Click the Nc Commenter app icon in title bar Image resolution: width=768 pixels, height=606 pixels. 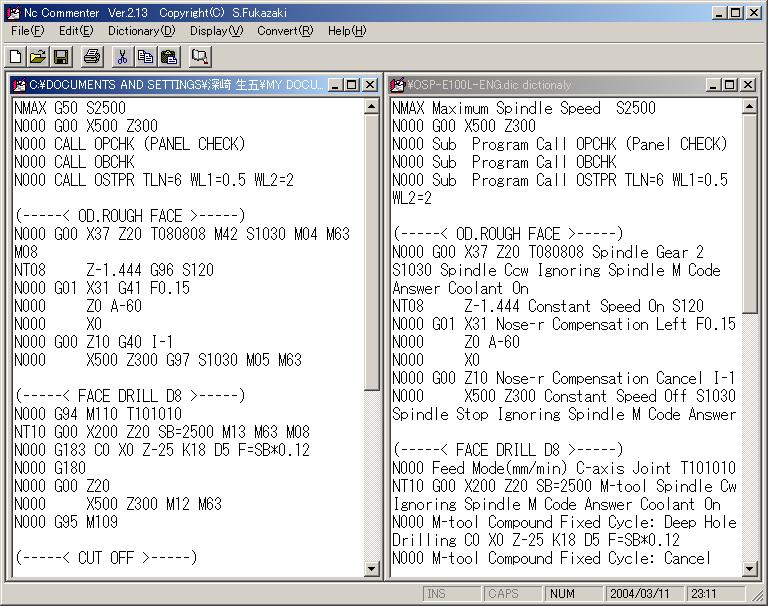(x=14, y=13)
